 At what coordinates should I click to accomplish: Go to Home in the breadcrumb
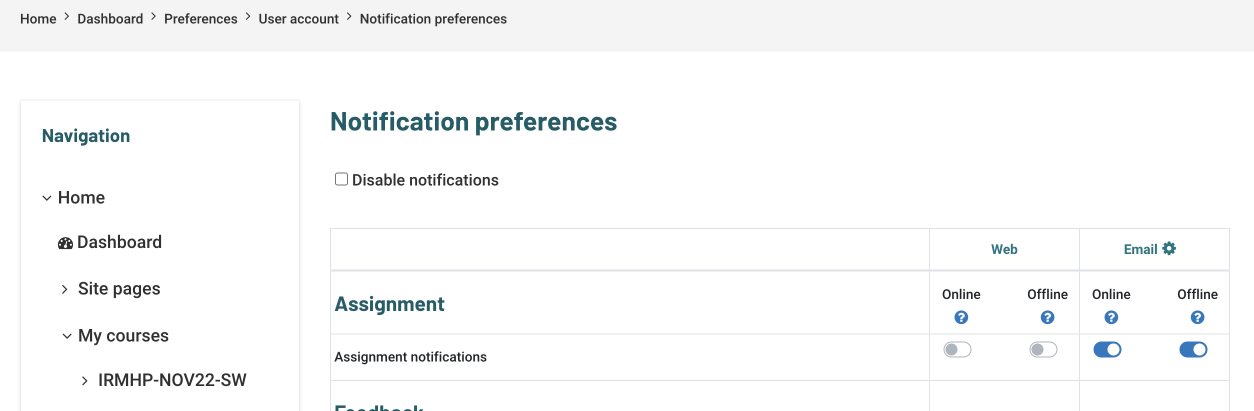tap(38, 19)
